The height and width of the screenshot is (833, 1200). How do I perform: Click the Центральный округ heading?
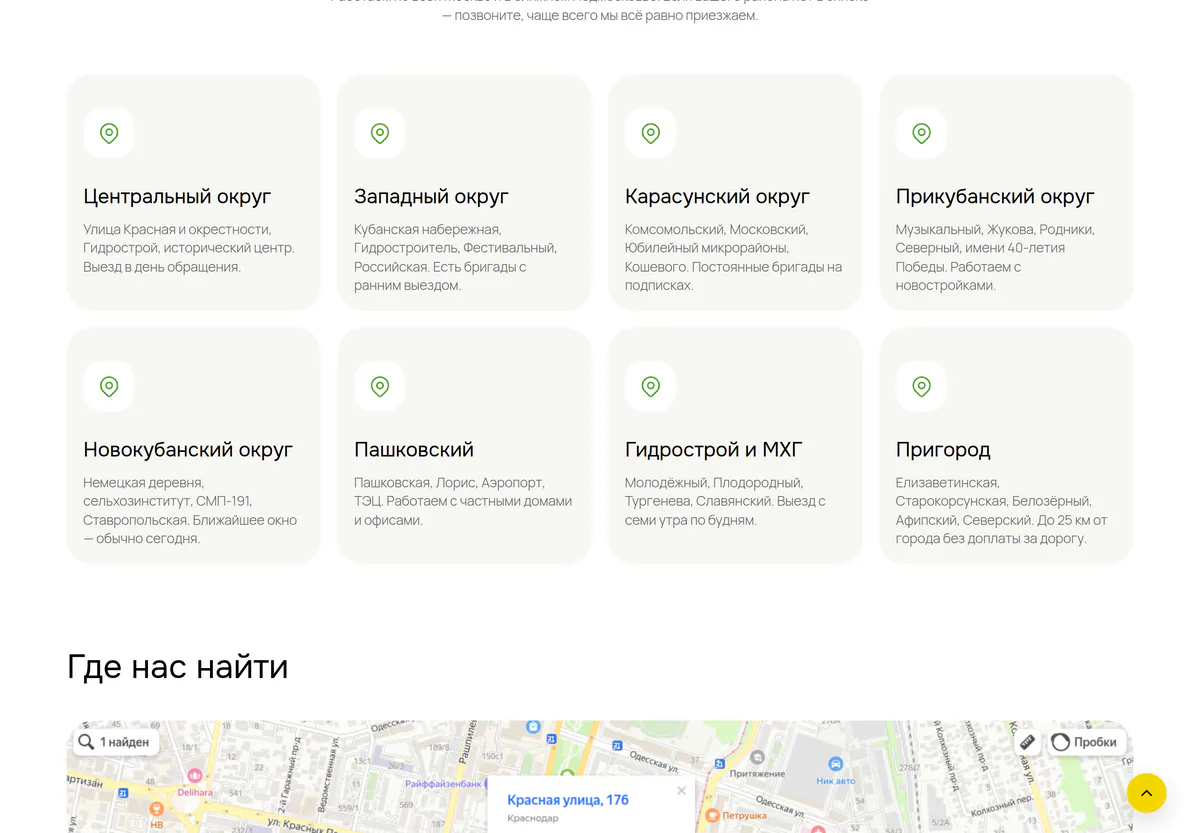177,196
